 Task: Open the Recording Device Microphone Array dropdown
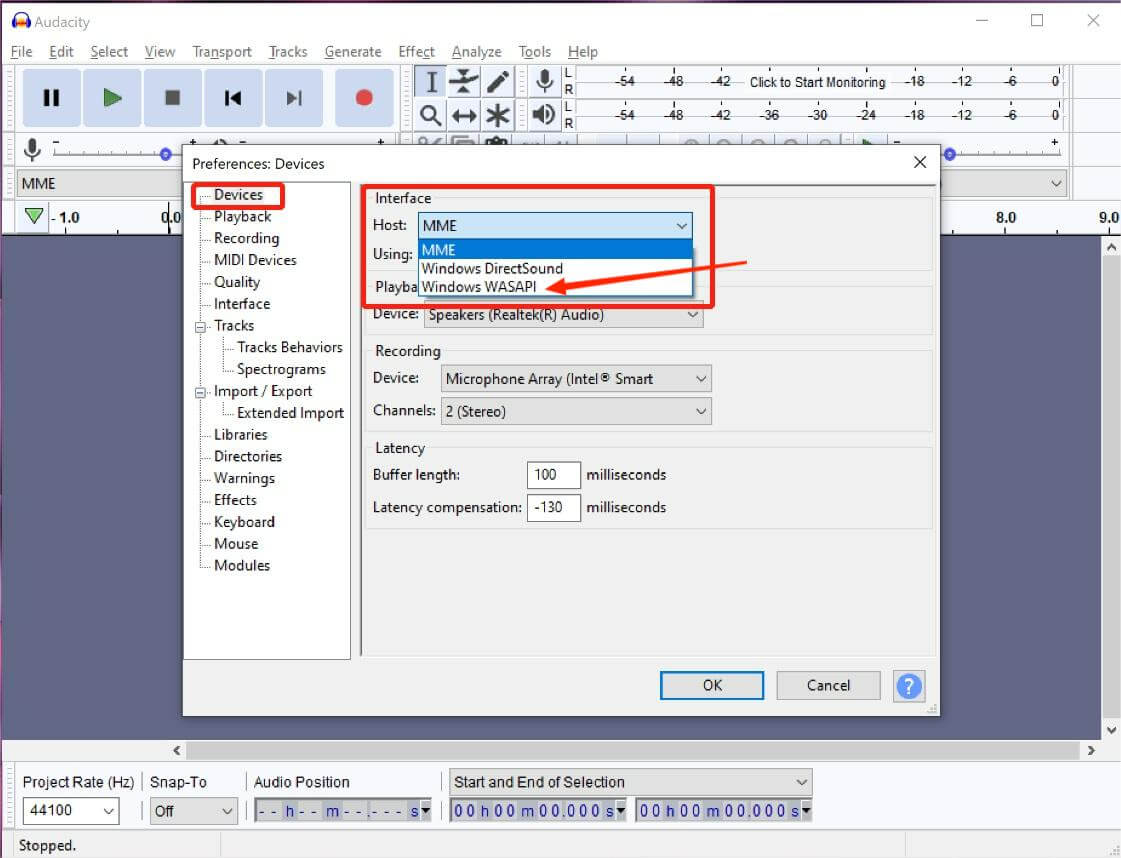pyautogui.click(x=576, y=379)
